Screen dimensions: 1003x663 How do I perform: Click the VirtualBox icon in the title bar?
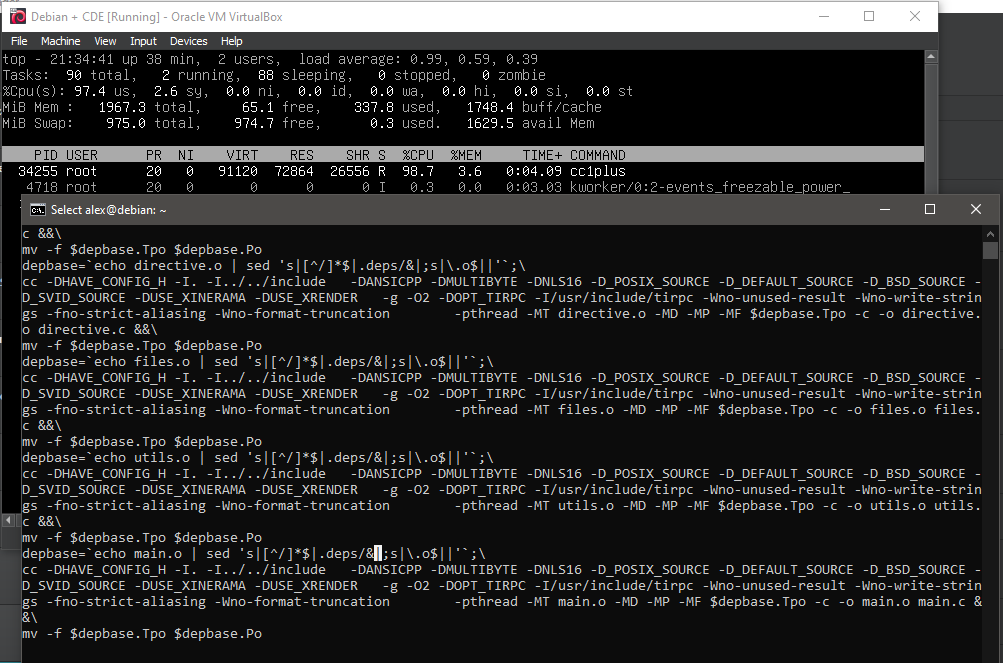coord(17,17)
